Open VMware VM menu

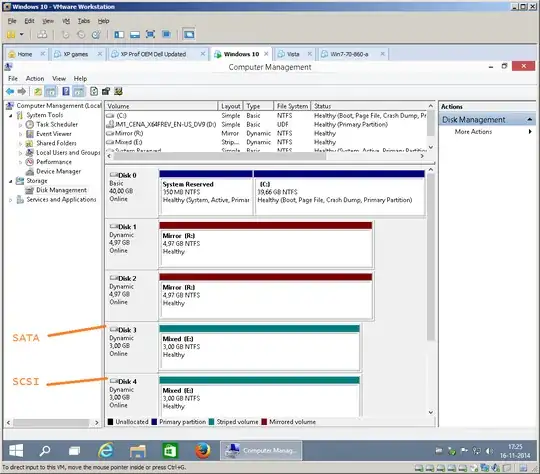coord(66,21)
